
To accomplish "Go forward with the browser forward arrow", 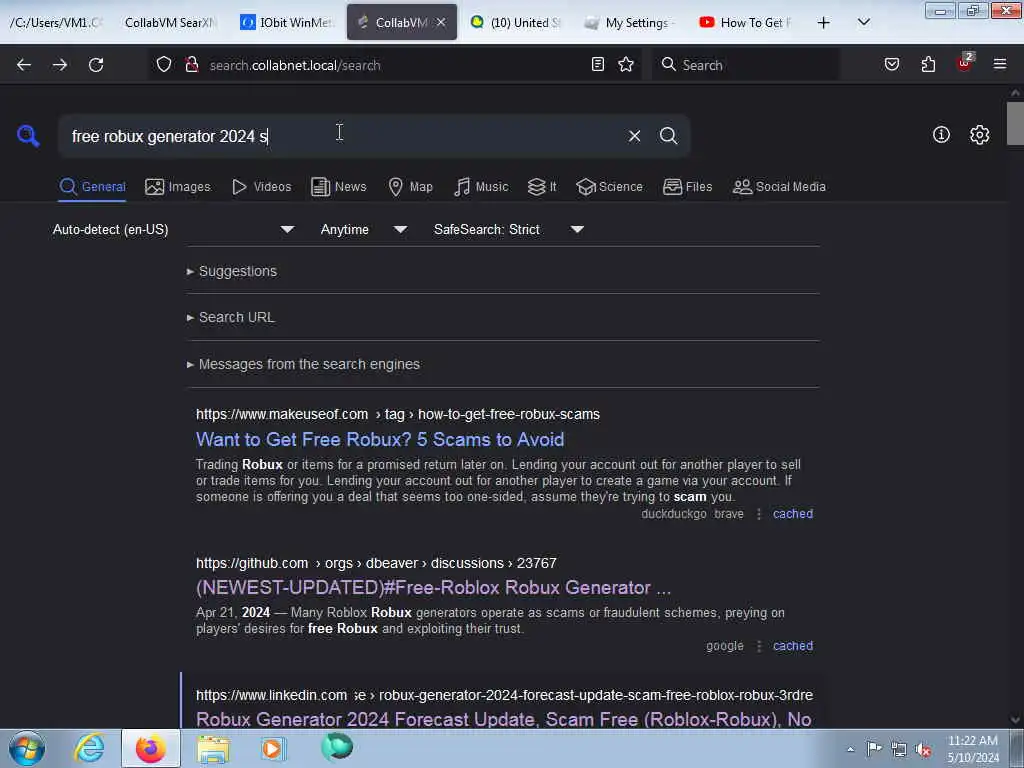I will [59, 65].
